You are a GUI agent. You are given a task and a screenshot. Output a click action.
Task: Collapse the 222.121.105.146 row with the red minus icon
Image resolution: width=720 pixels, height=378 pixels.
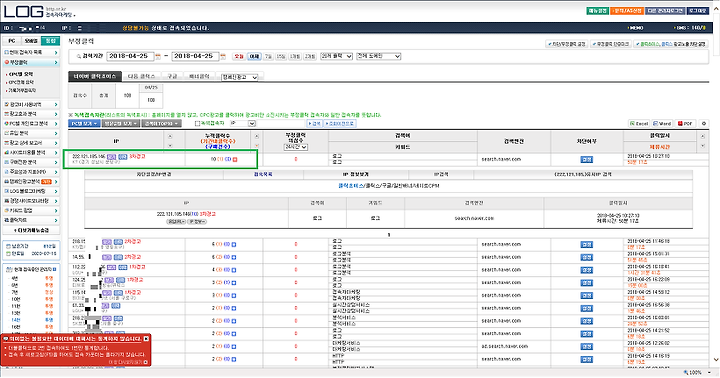coord(235,160)
